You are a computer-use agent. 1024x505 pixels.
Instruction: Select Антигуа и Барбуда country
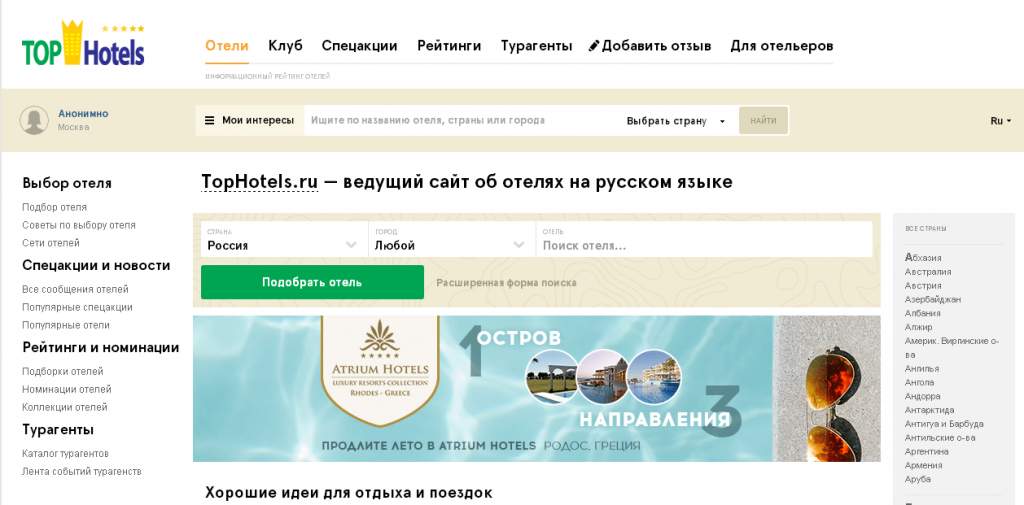tap(944, 424)
